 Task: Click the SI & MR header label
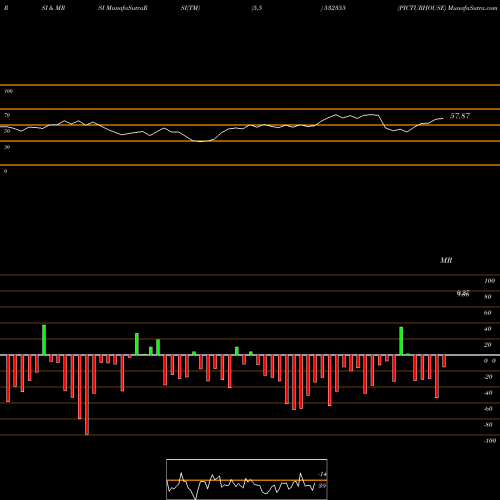pos(53,8)
